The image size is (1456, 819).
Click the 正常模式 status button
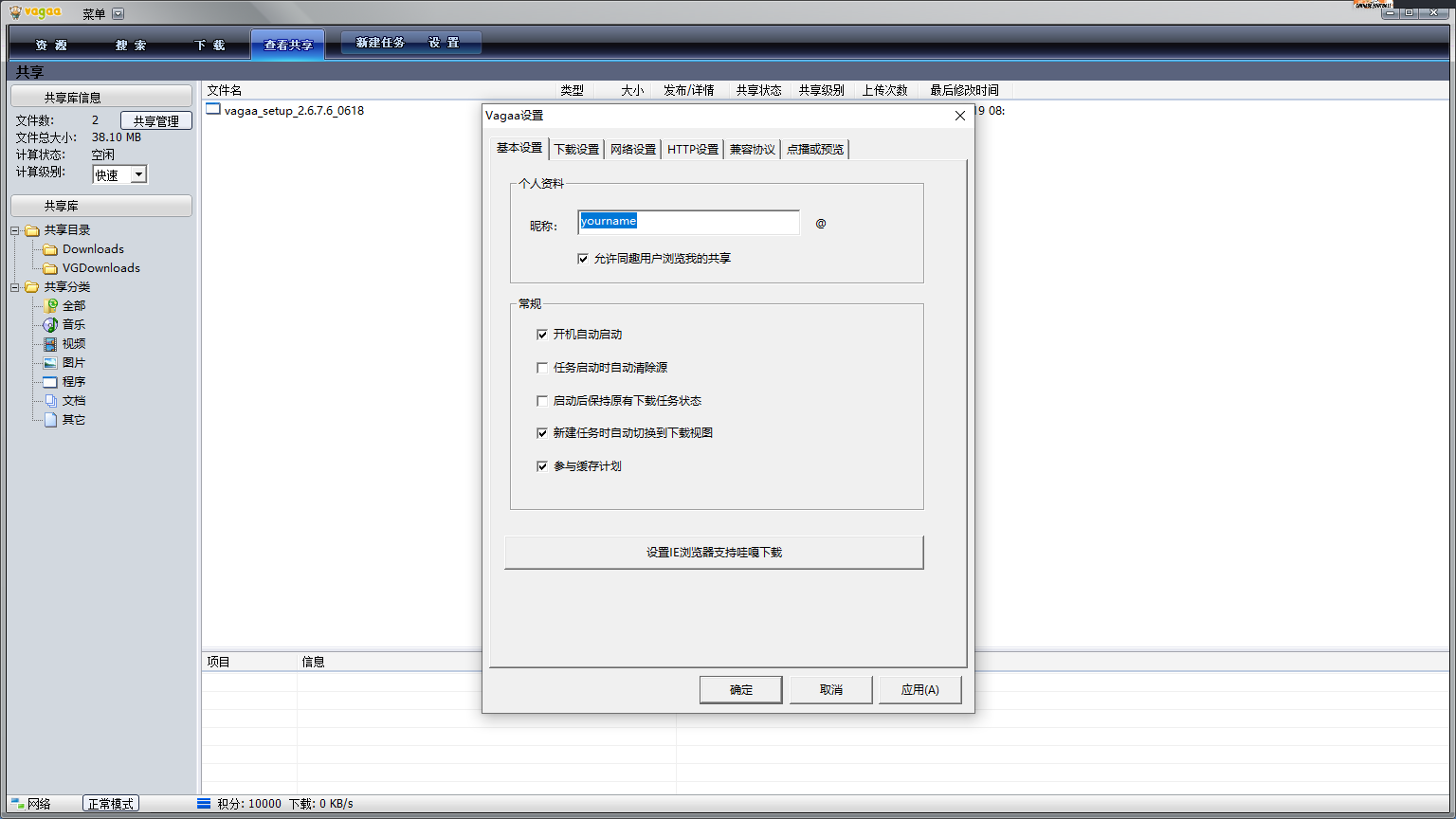pos(111,804)
